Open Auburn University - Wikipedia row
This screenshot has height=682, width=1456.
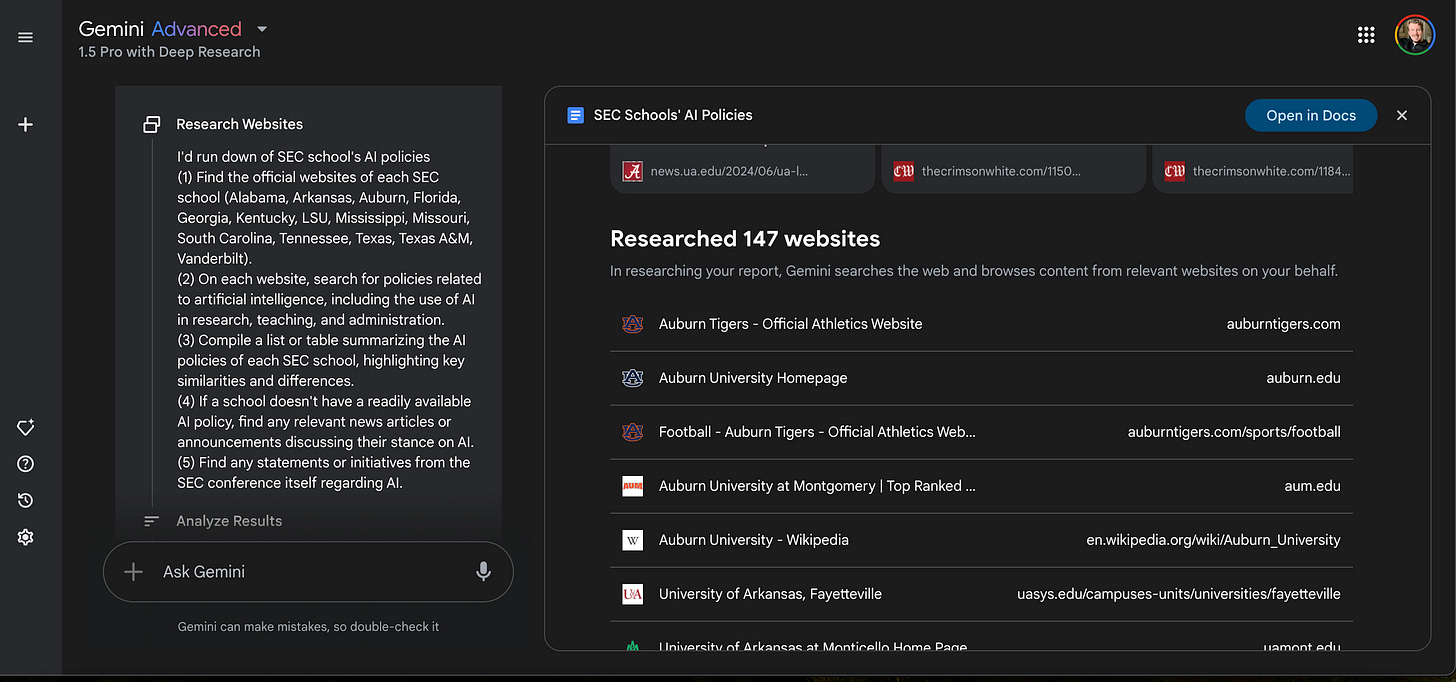pyautogui.click(x=981, y=540)
